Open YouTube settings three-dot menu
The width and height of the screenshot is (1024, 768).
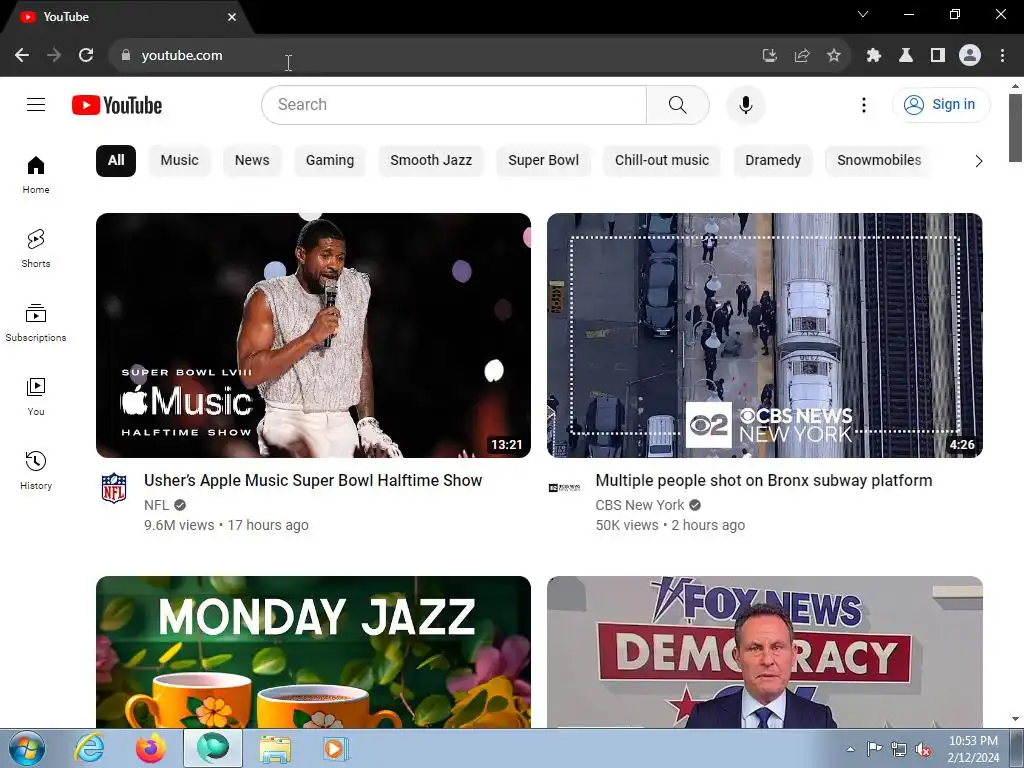coord(864,104)
